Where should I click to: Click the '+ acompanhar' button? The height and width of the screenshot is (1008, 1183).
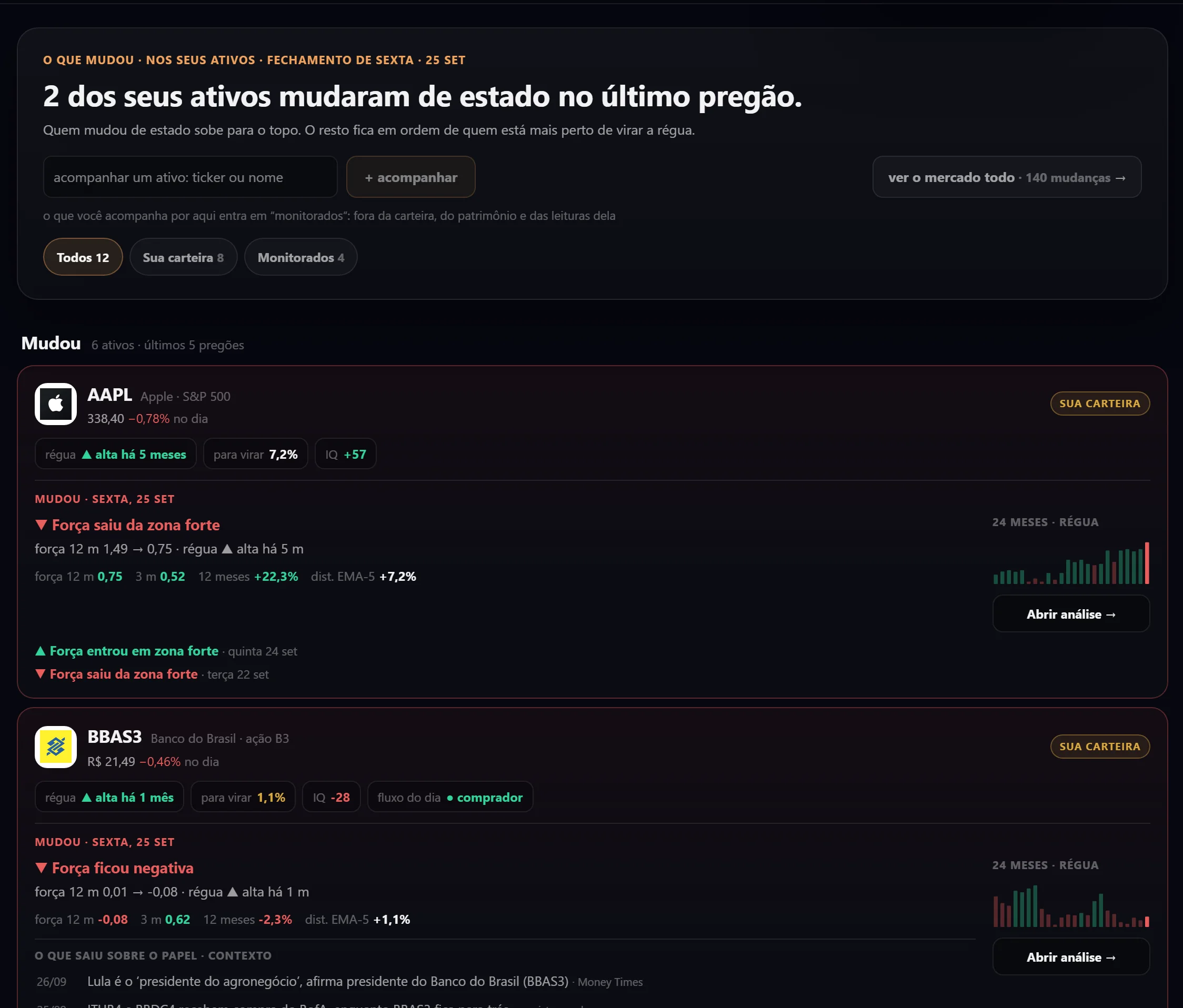pyautogui.click(x=410, y=177)
